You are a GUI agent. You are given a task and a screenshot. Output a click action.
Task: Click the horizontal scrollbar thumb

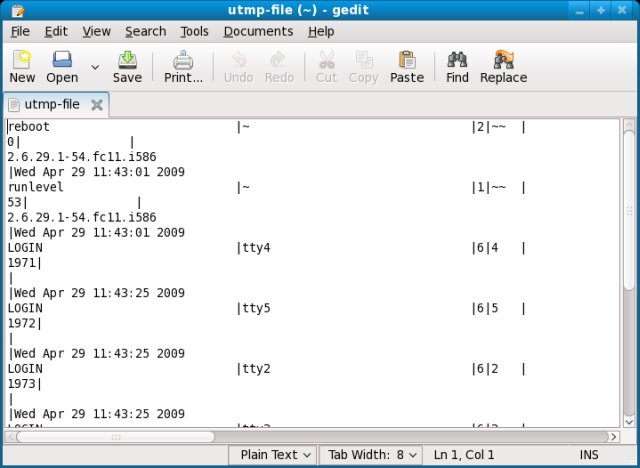116,437
